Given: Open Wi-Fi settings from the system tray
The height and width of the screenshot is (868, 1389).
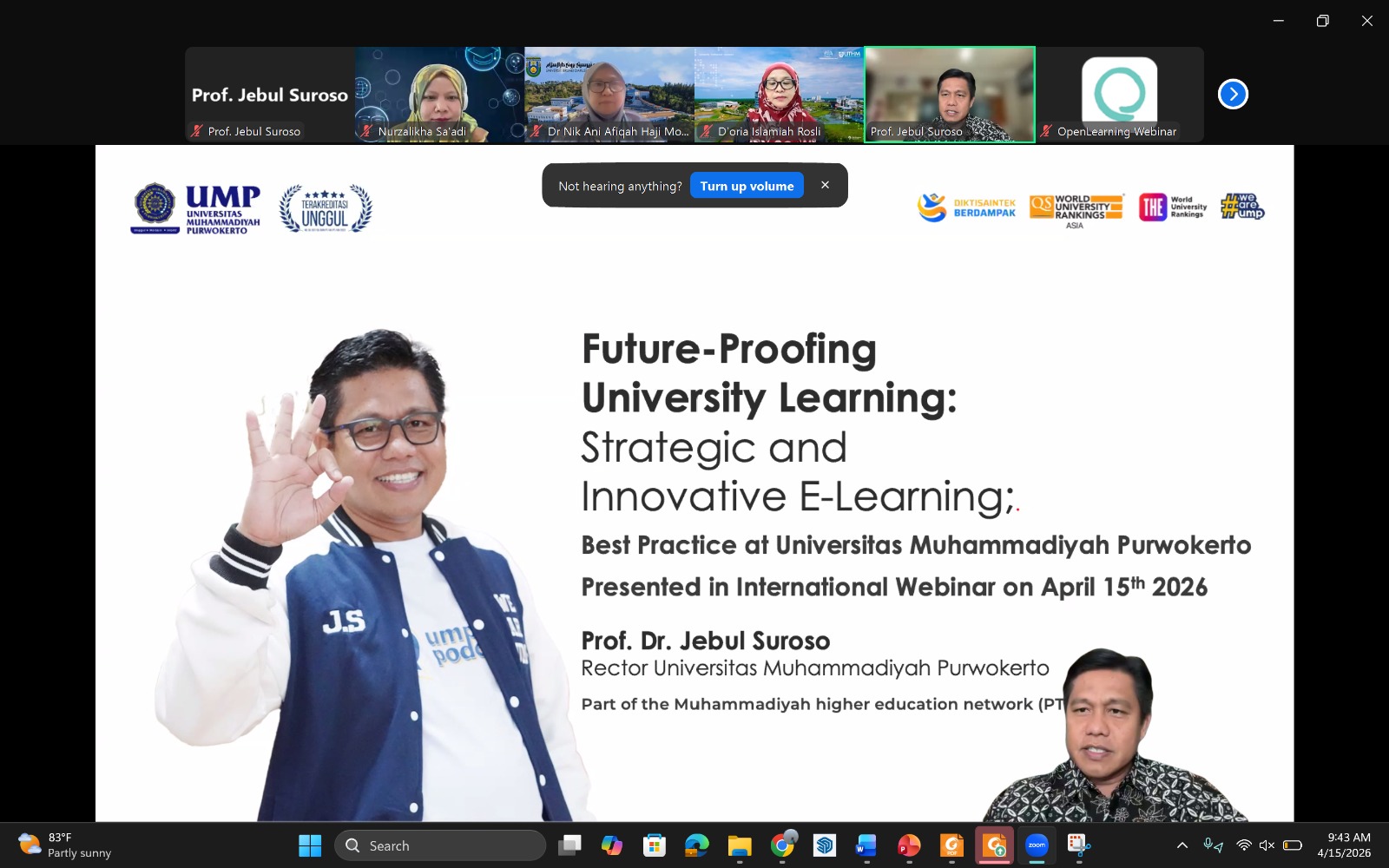Looking at the screenshot, I should point(1244,845).
